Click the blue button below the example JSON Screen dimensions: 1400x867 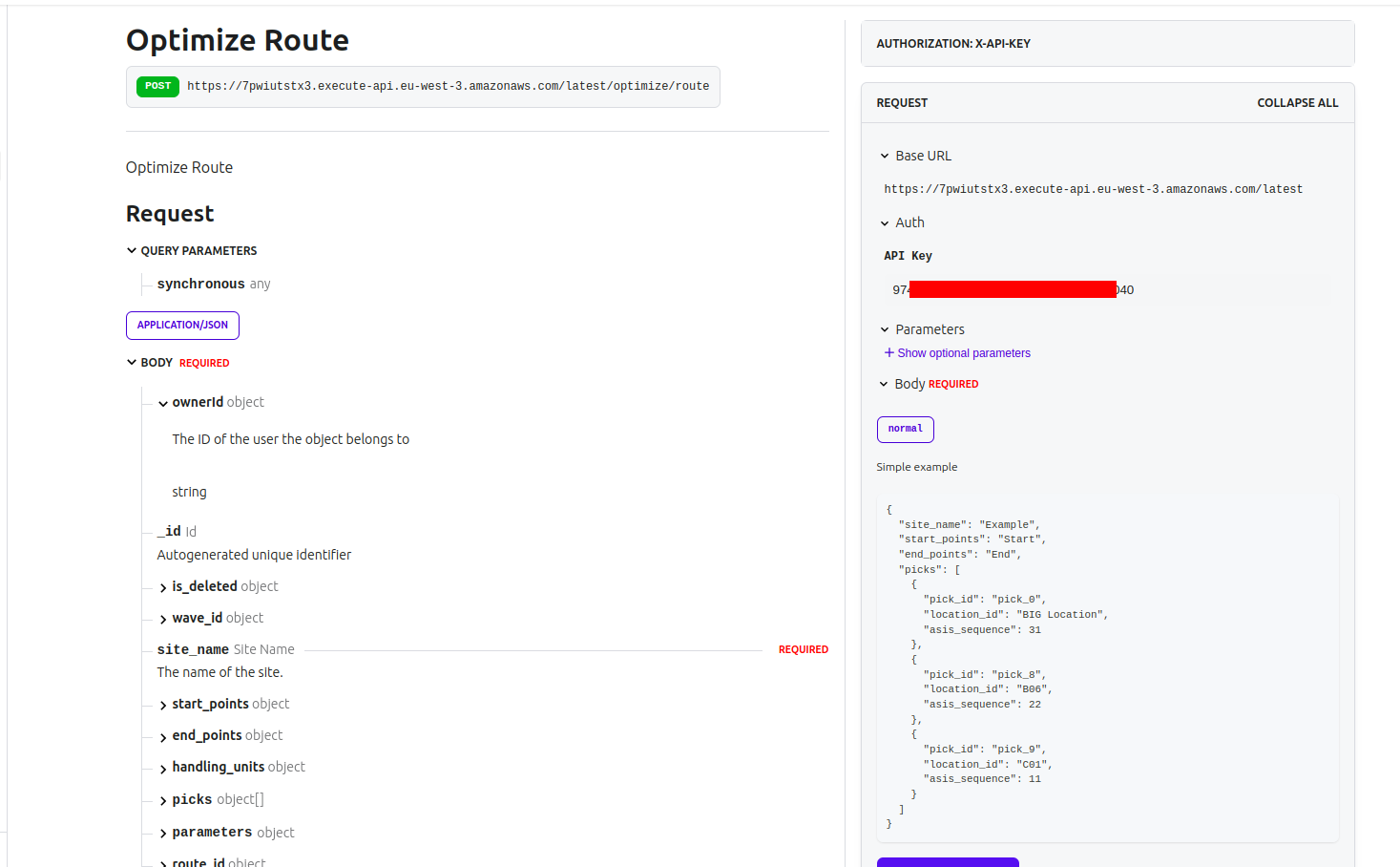[x=947, y=862]
